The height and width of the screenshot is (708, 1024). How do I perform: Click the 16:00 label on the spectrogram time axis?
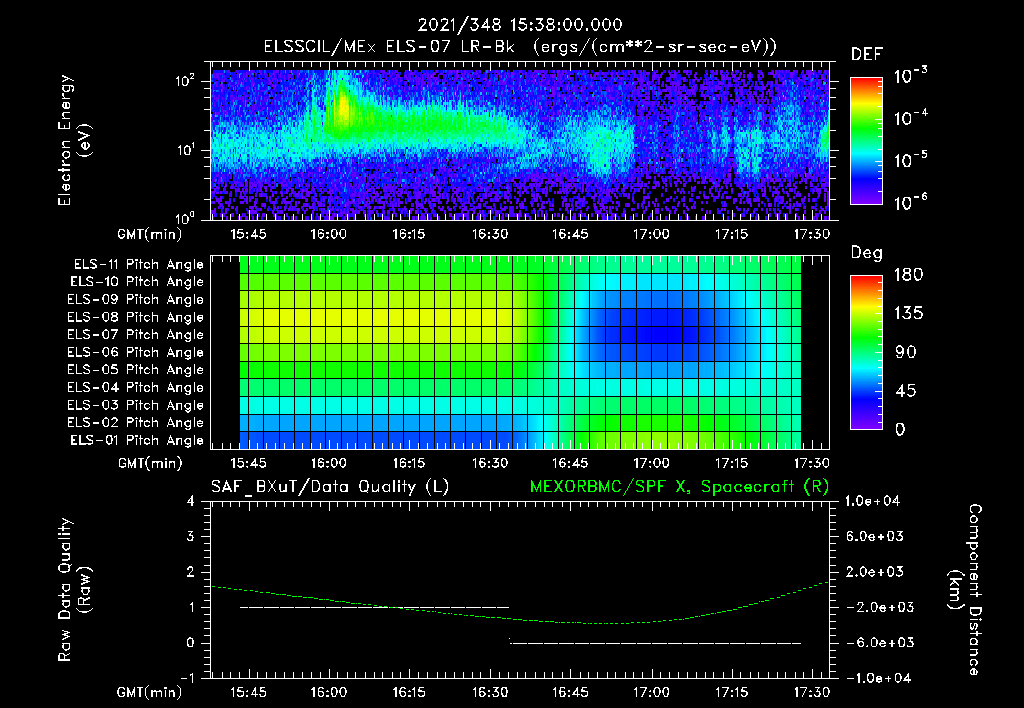328,234
